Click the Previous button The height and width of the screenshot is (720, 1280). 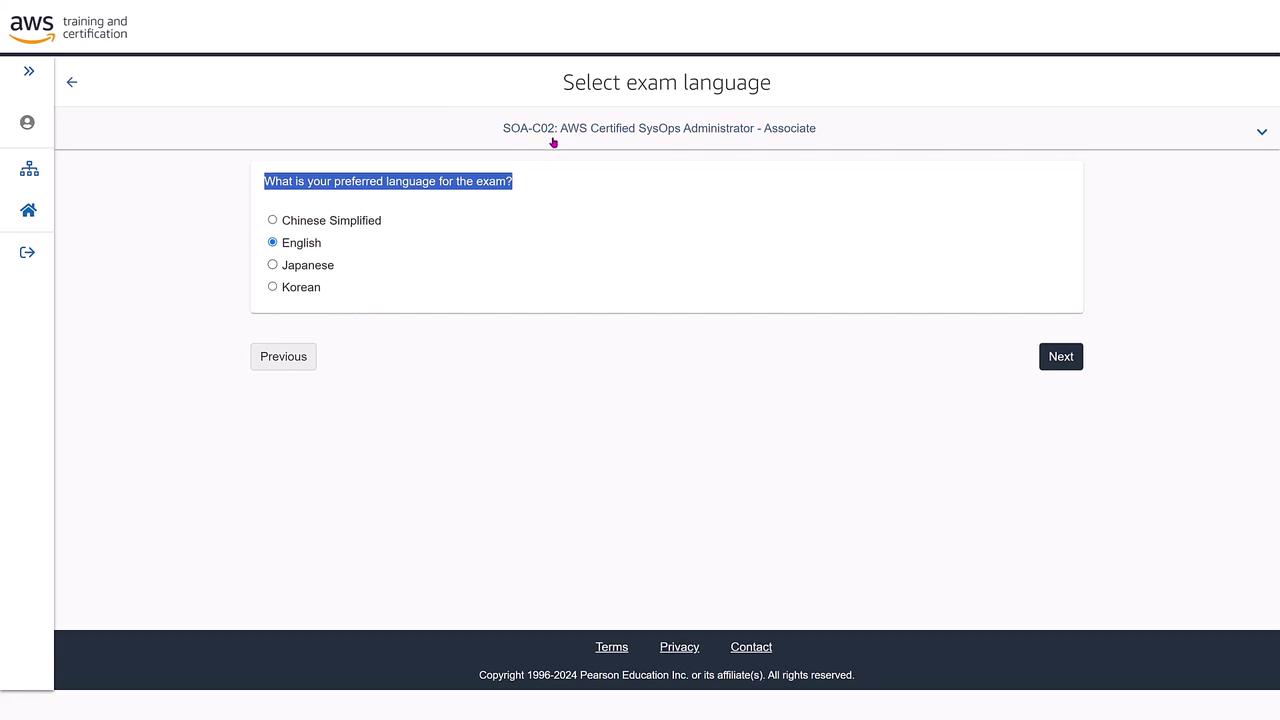tap(283, 357)
